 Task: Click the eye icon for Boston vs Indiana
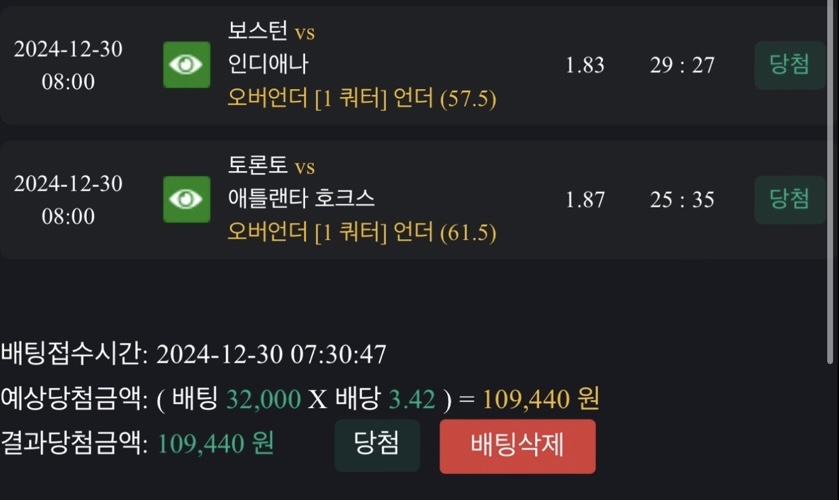tap(186, 65)
